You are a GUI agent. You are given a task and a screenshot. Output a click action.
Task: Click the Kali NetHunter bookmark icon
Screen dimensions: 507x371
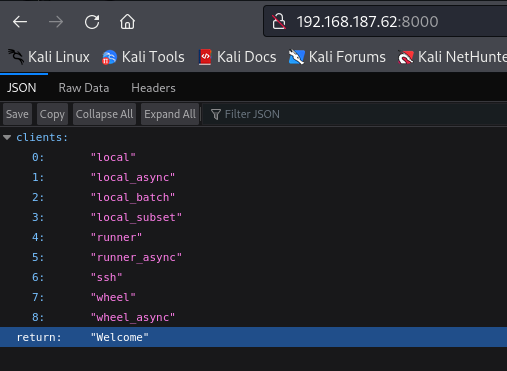[406, 57]
